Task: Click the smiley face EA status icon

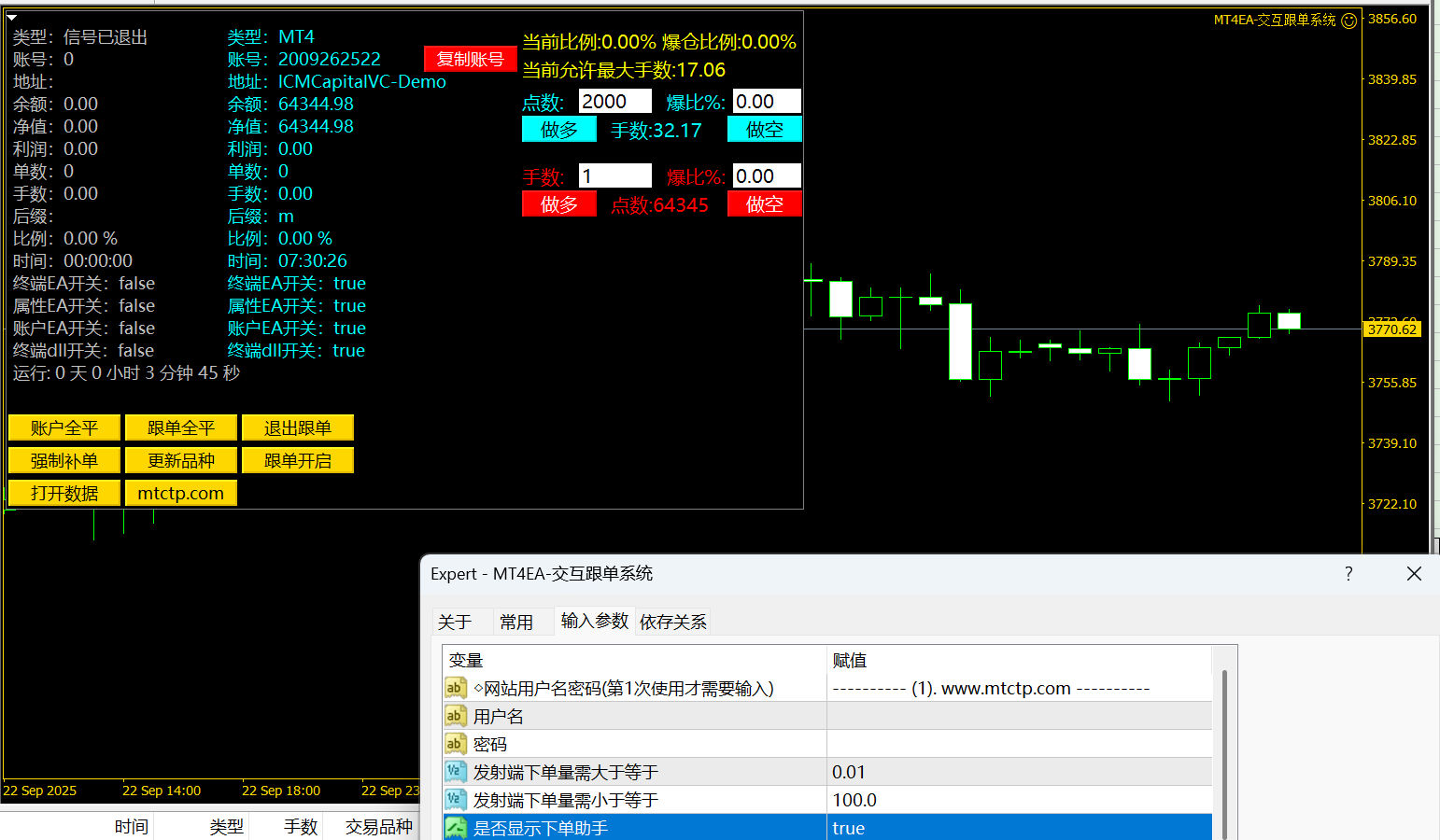Action: (x=1348, y=21)
